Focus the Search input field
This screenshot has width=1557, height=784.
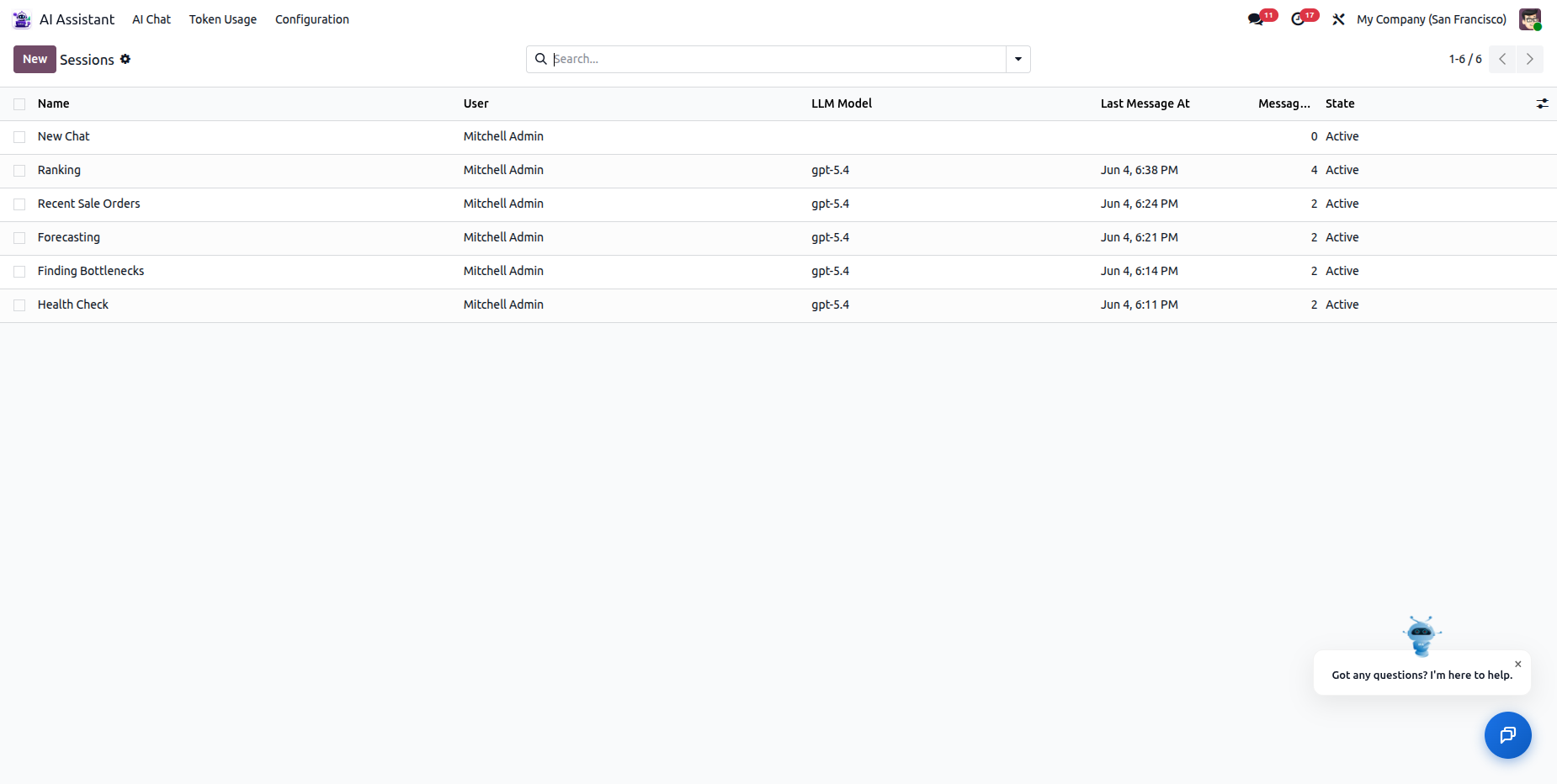coord(778,59)
